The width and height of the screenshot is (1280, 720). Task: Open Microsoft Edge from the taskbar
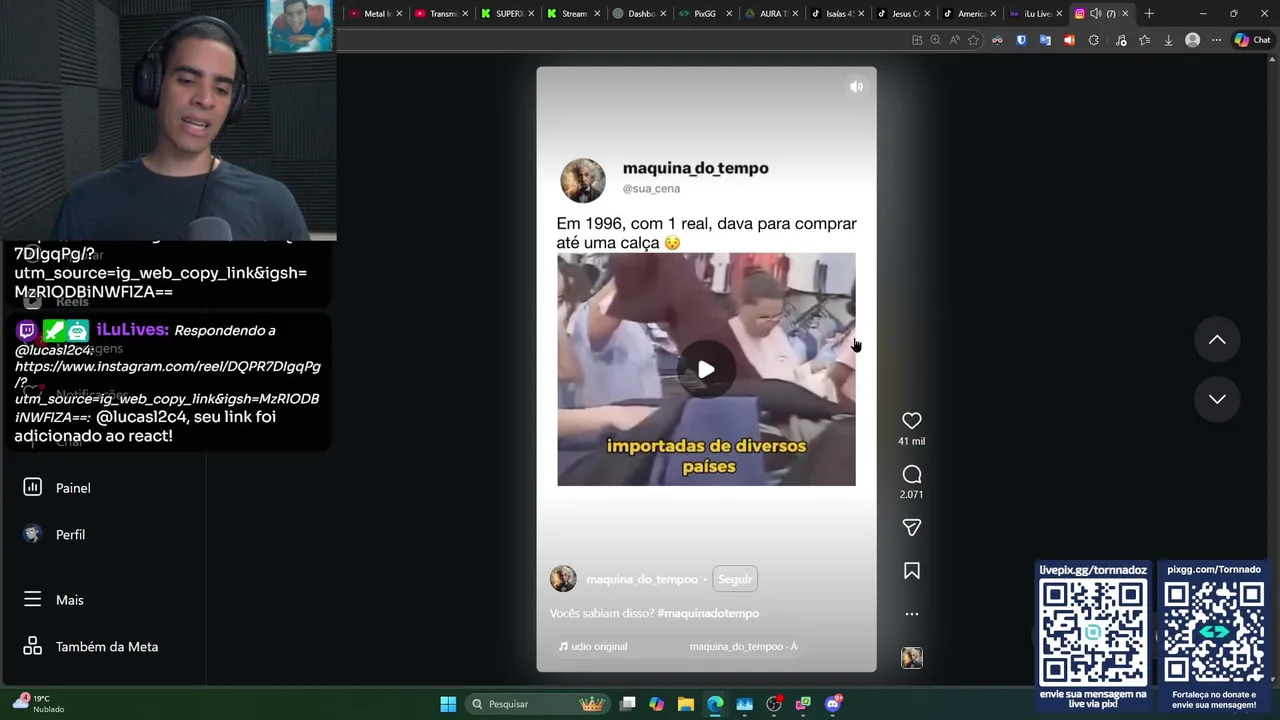(715, 704)
